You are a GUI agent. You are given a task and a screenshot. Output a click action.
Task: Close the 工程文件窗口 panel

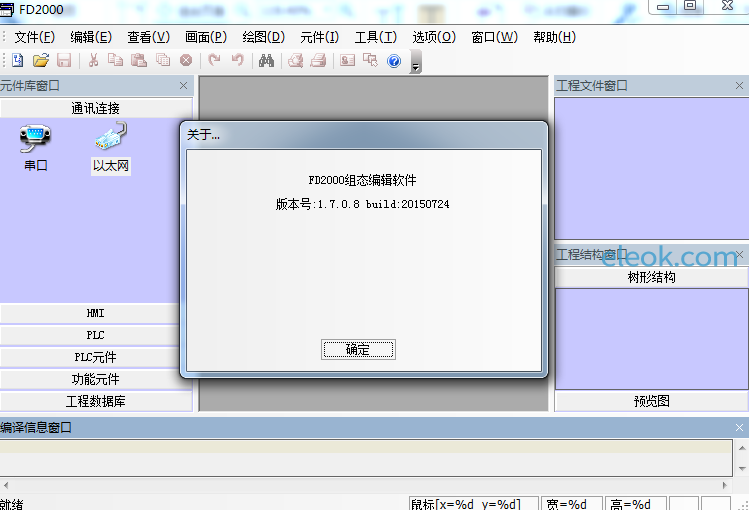(x=739, y=86)
